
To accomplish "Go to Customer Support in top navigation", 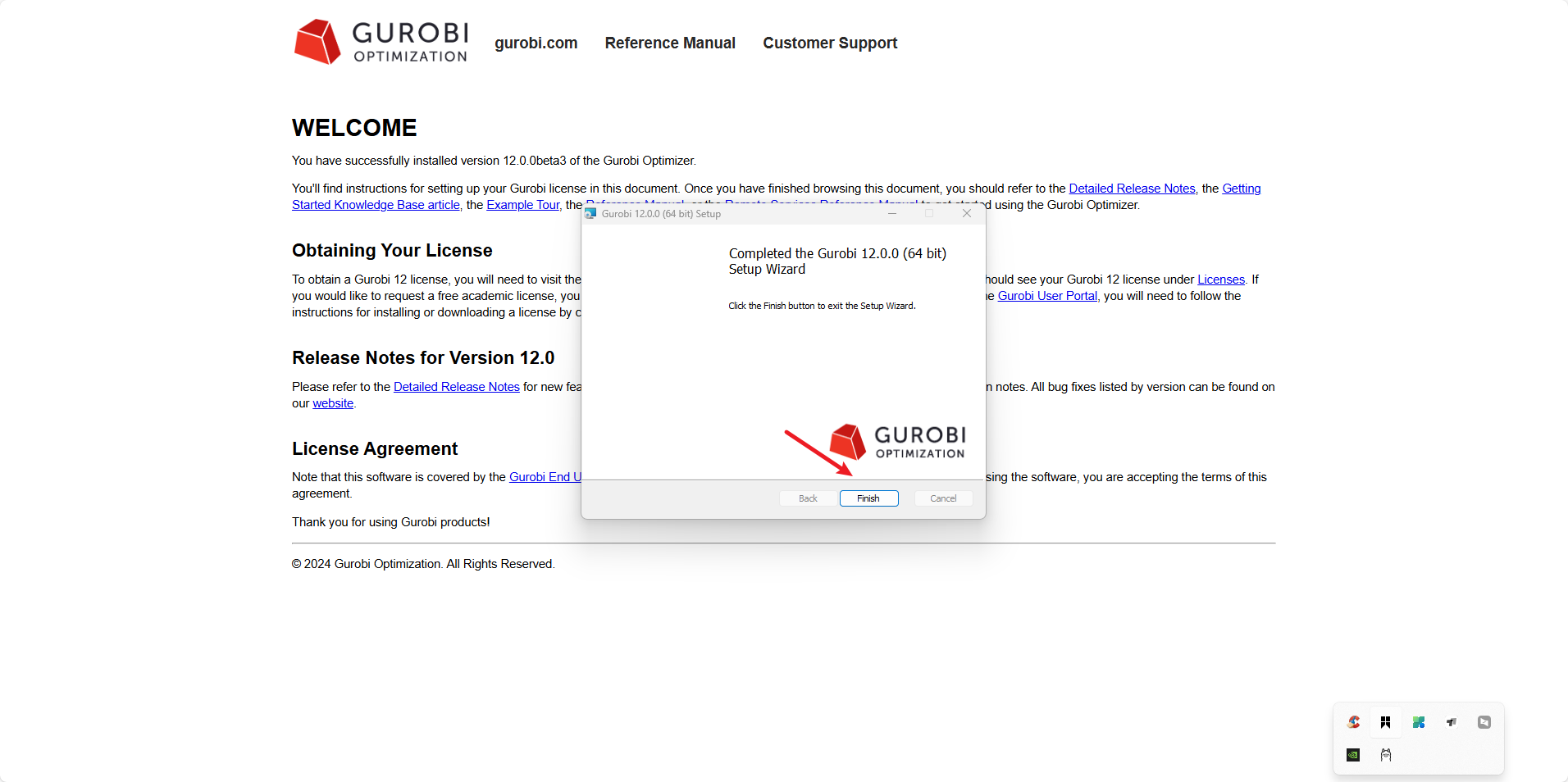I will click(830, 43).
